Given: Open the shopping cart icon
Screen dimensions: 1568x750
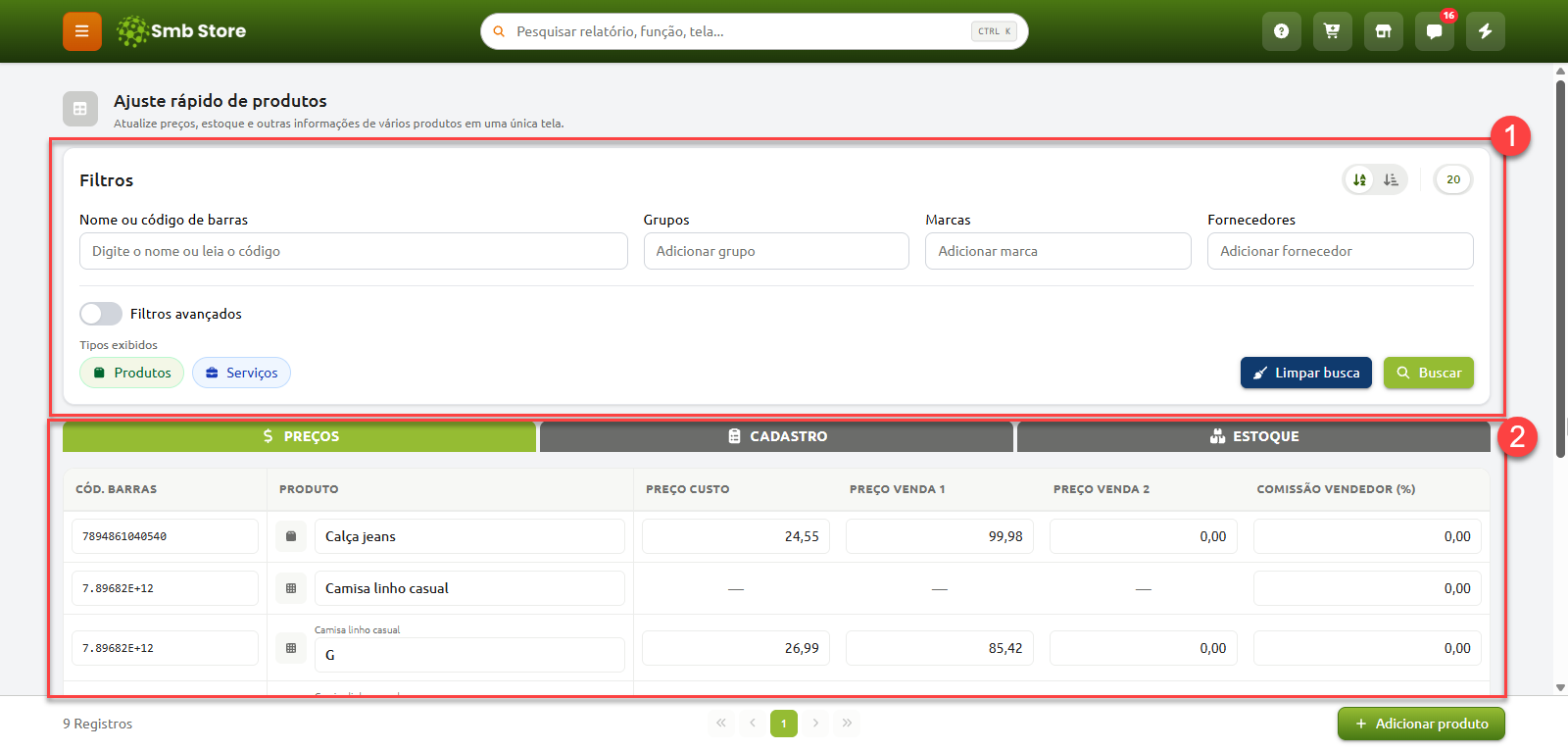Looking at the screenshot, I should click(1333, 31).
